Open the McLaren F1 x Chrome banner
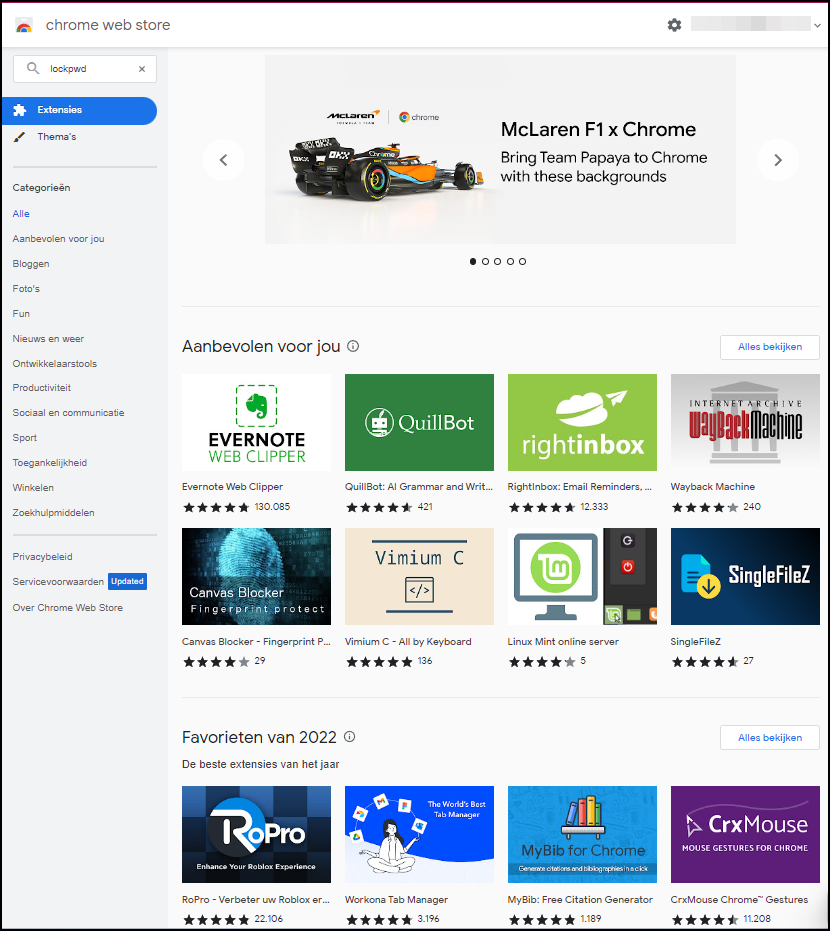The height and width of the screenshot is (931, 830). (x=500, y=150)
